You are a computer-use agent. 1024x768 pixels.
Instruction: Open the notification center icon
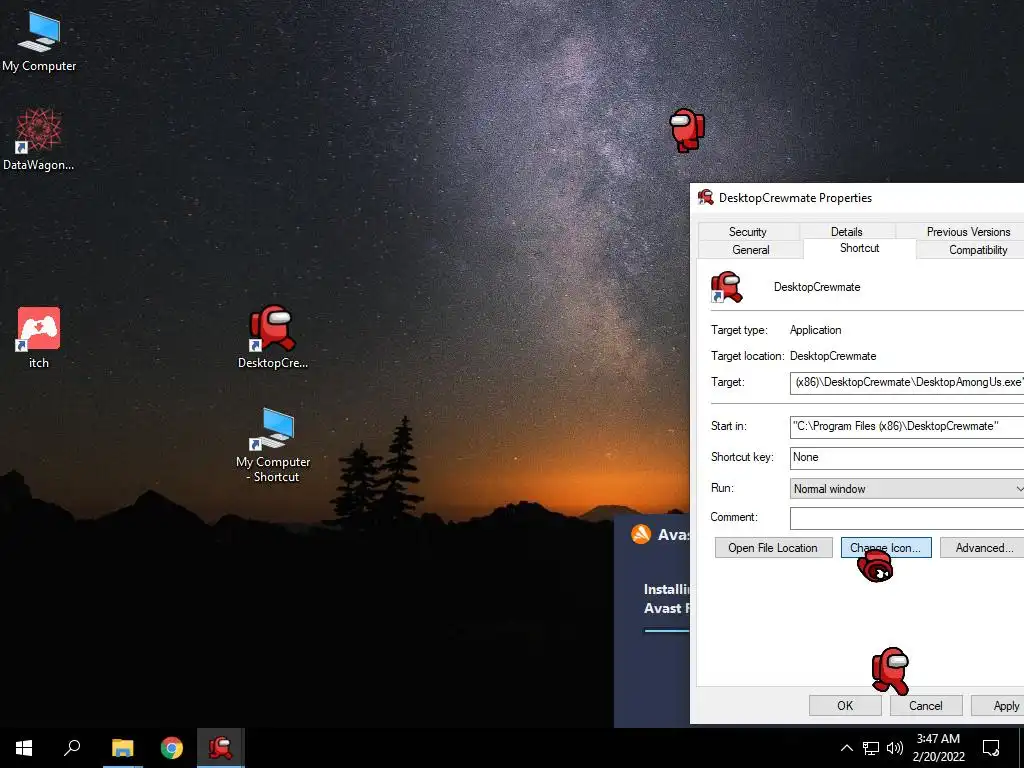coord(991,748)
